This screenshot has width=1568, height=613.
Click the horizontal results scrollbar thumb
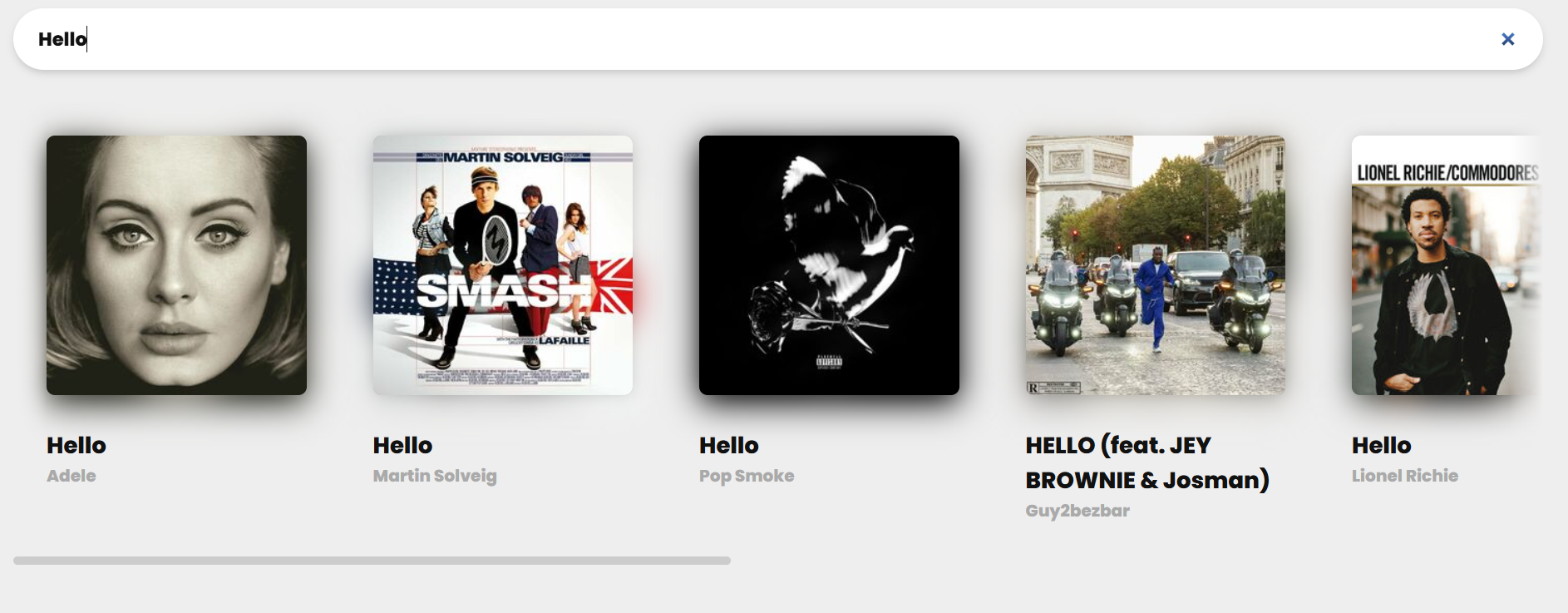pyautogui.click(x=372, y=561)
